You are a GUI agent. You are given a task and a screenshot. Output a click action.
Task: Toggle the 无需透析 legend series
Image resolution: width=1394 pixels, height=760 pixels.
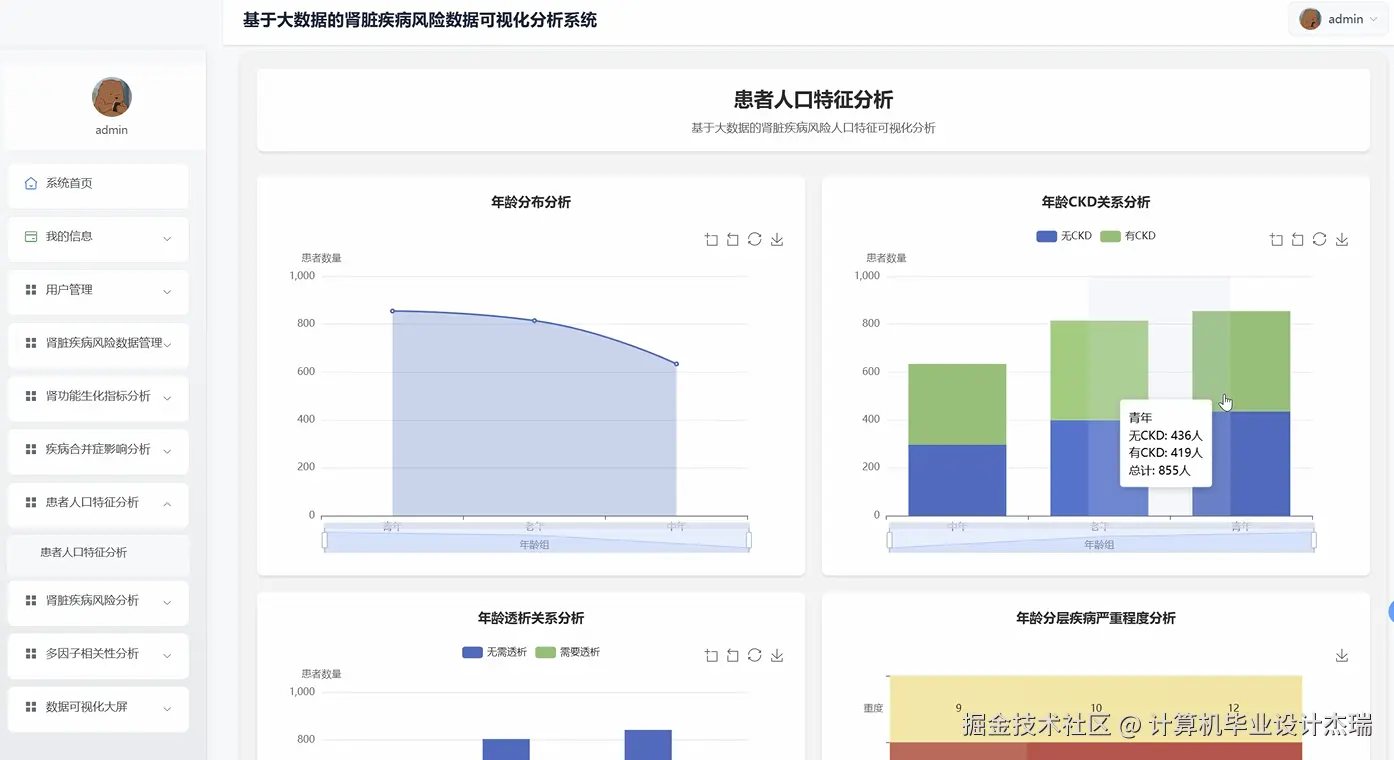click(494, 652)
